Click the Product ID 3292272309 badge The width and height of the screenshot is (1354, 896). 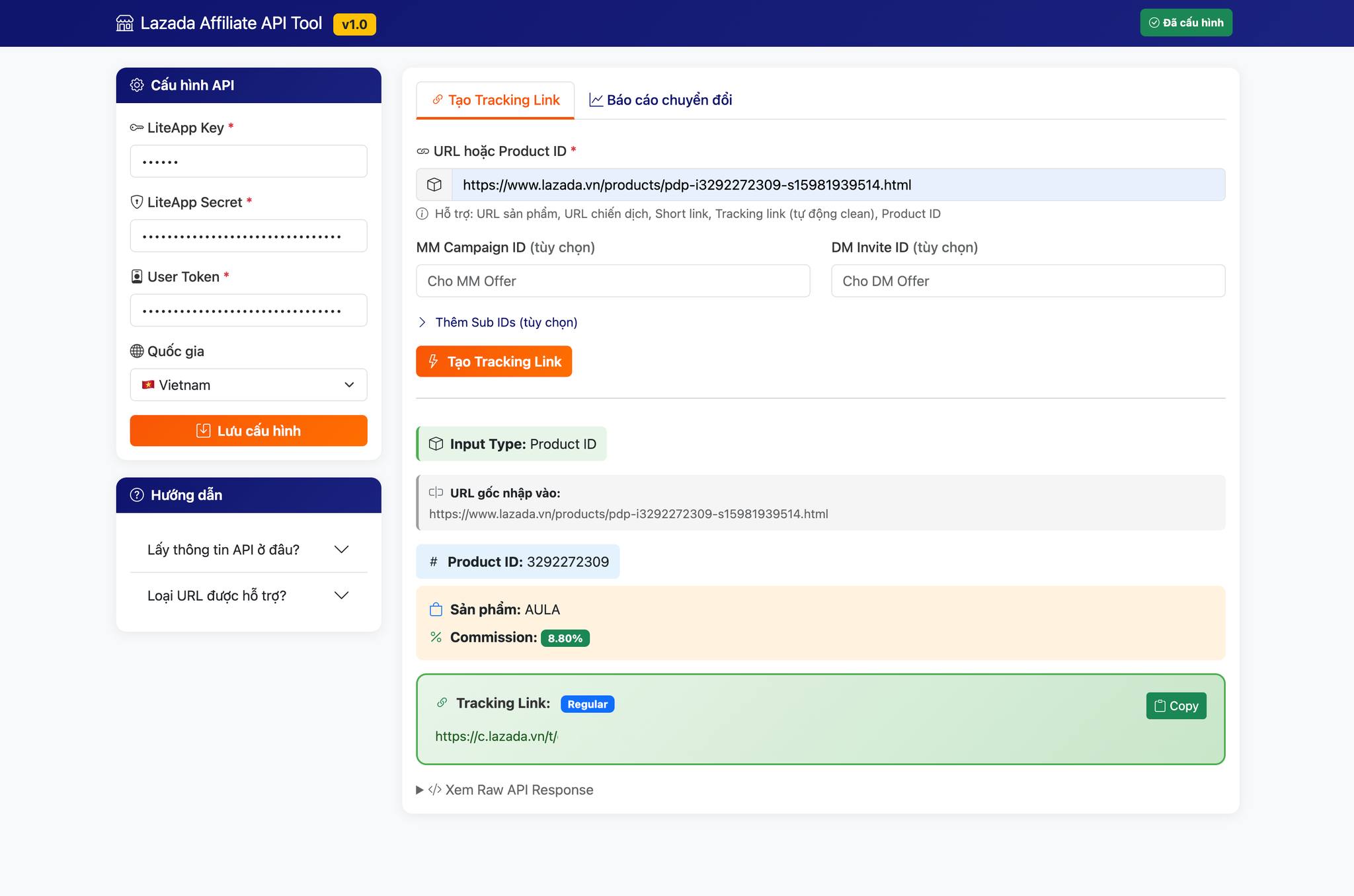pyautogui.click(x=518, y=562)
